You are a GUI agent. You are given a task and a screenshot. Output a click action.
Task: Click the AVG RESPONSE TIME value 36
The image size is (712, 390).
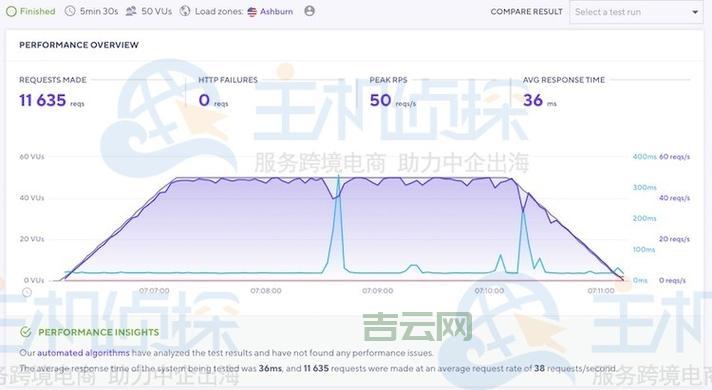(x=533, y=100)
